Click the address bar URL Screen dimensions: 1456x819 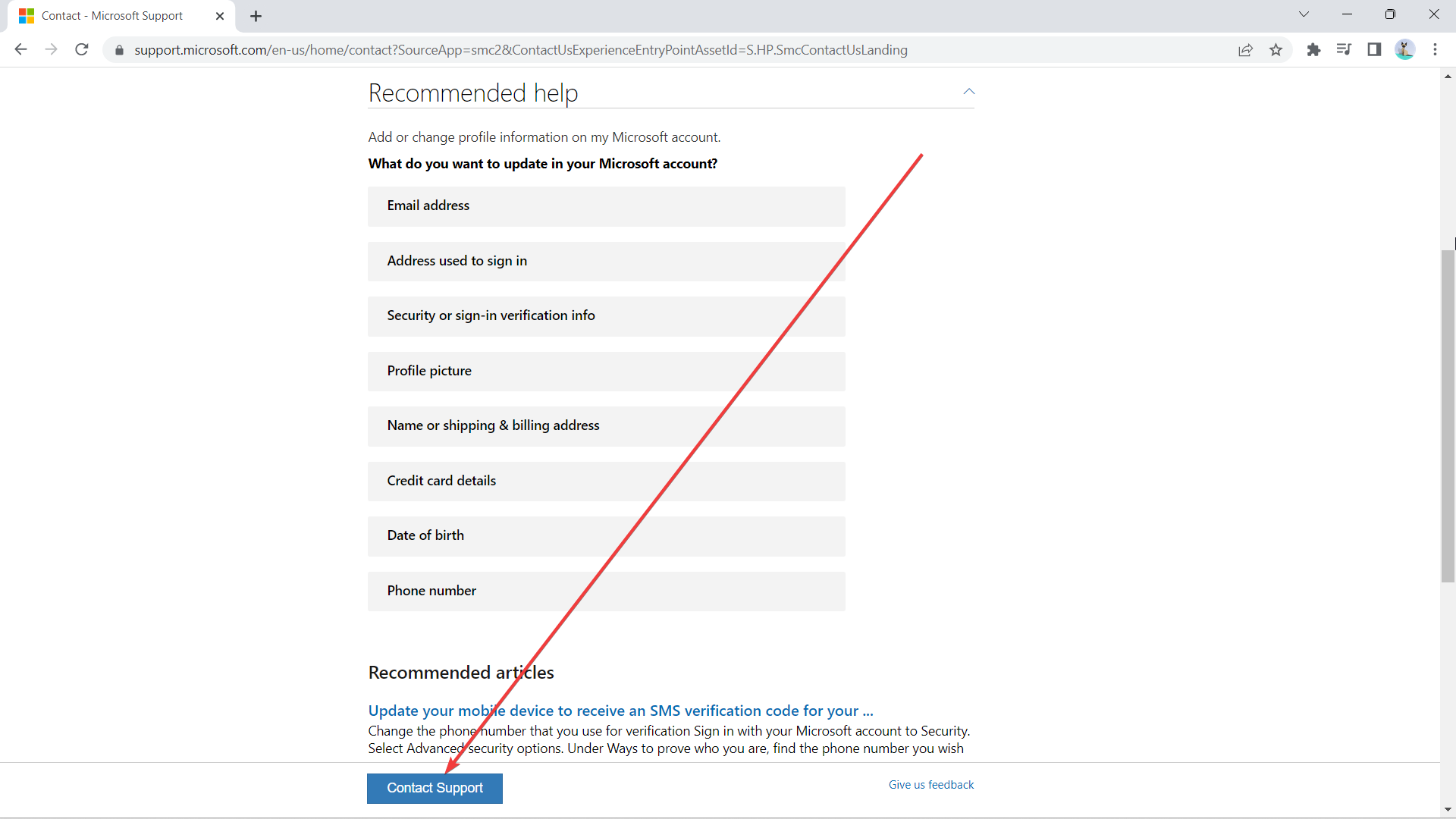click(x=521, y=50)
